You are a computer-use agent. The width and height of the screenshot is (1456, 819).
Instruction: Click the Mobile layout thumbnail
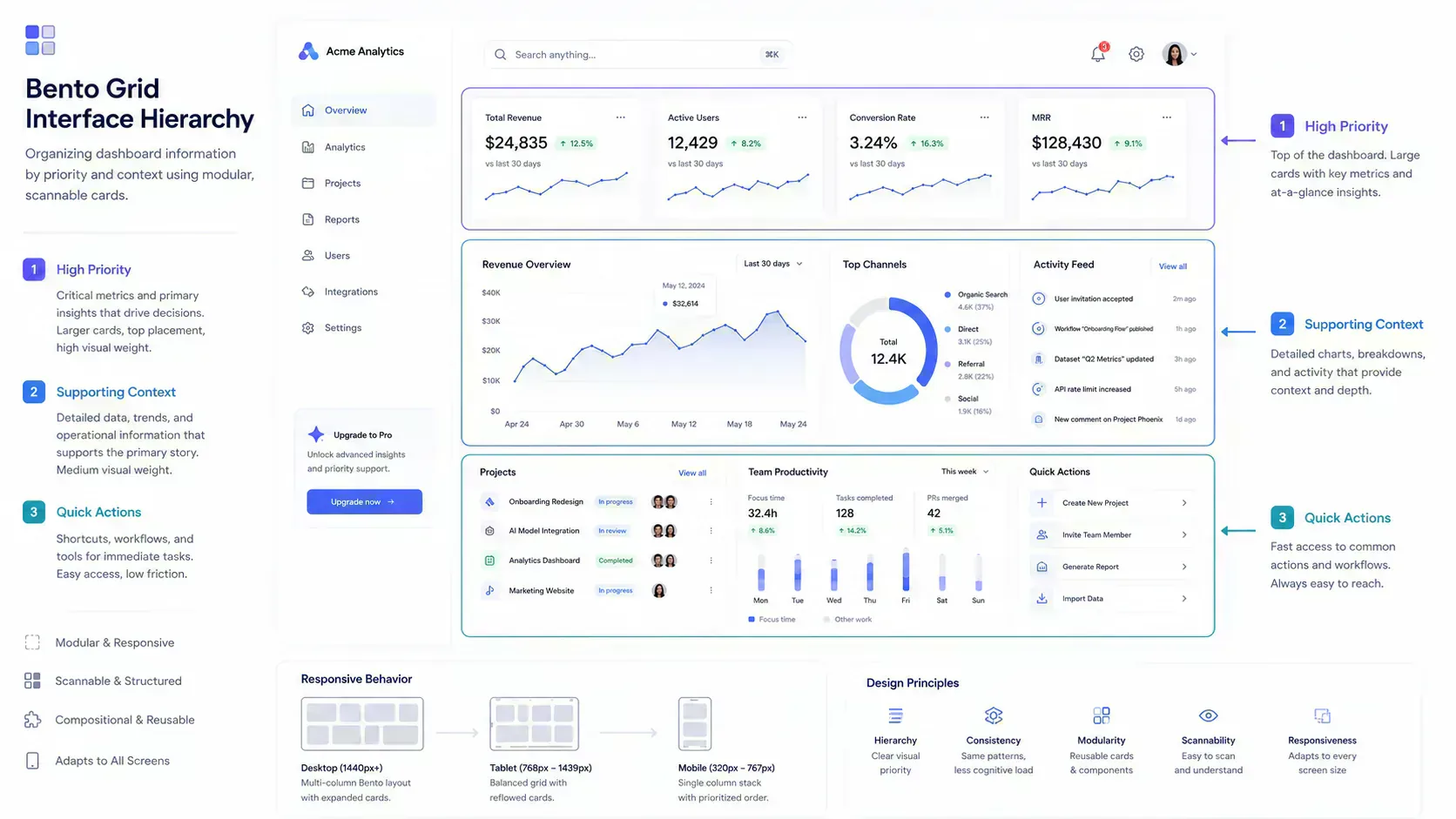point(695,723)
